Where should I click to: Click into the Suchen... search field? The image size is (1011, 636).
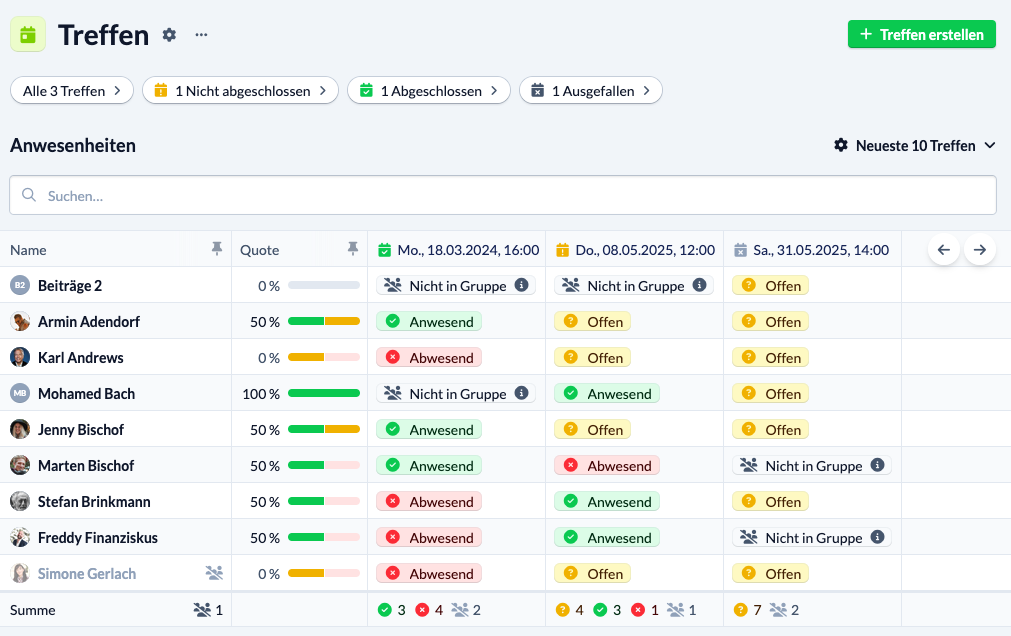click(x=503, y=195)
